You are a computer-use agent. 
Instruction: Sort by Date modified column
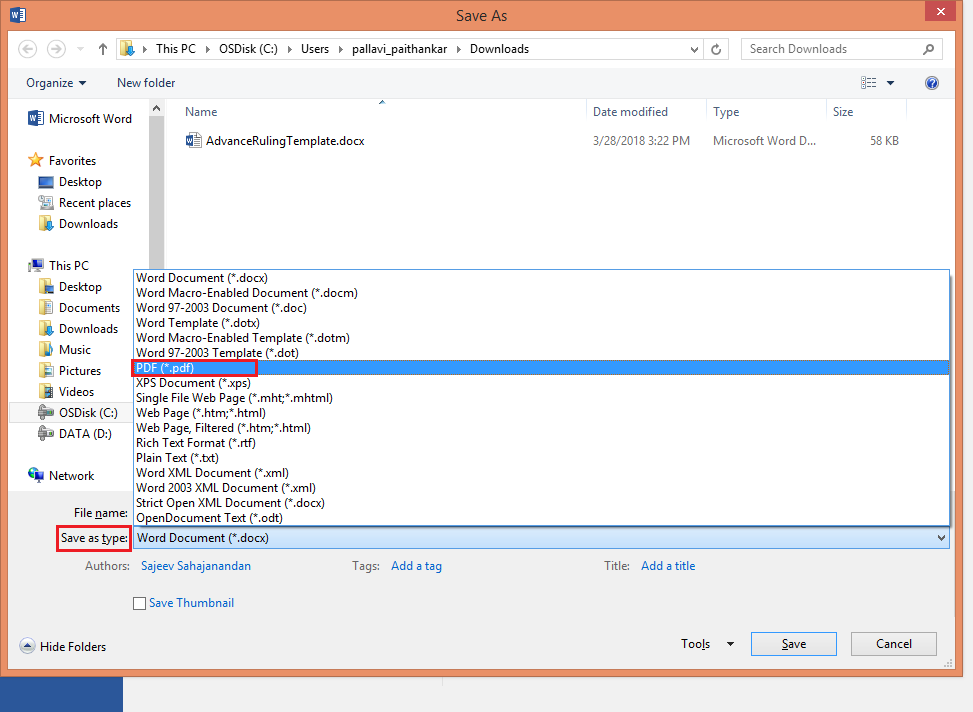click(x=646, y=112)
